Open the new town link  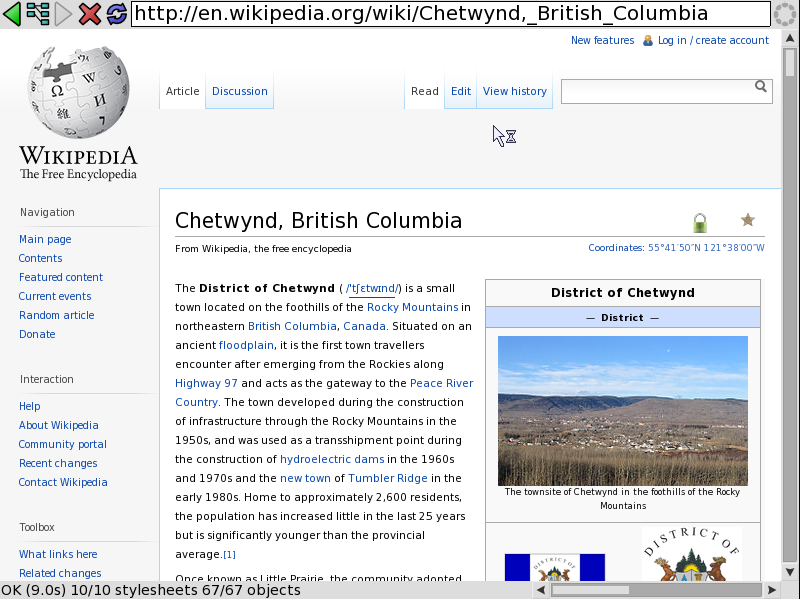pos(305,478)
